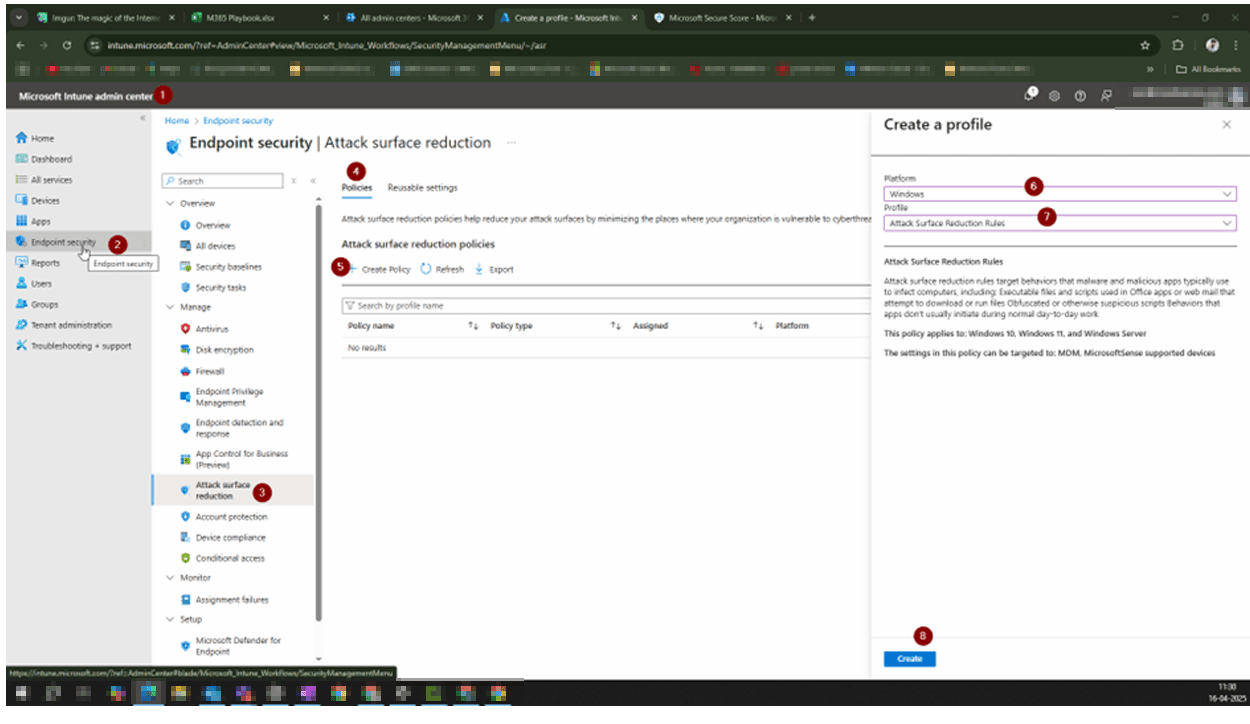Screen dimensions: 1250x724
Task: Collapse the blade menu with double chevron
Action: [313, 181]
